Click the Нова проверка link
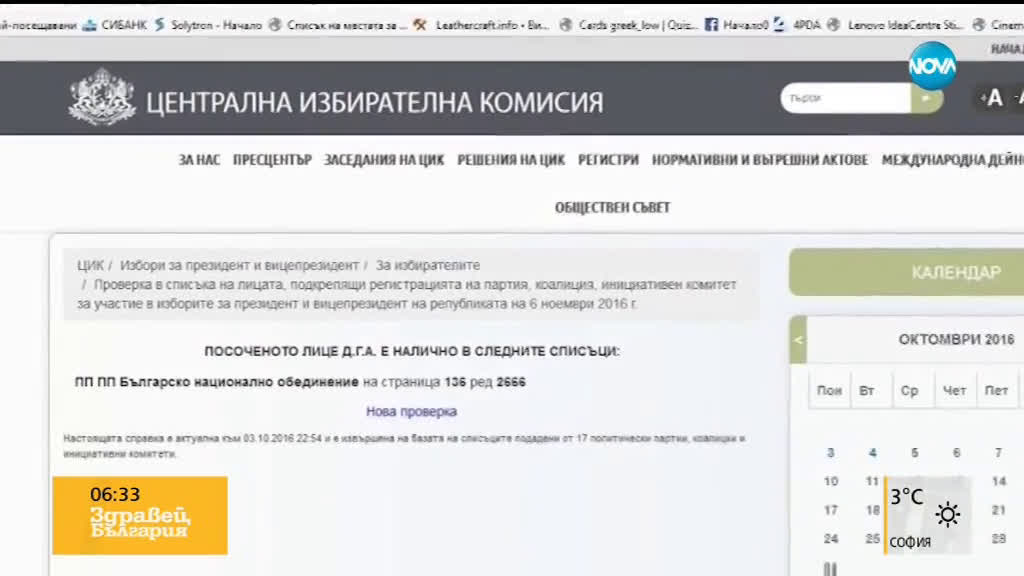This screenshot has width=1024, height=576. pos(411,411)
